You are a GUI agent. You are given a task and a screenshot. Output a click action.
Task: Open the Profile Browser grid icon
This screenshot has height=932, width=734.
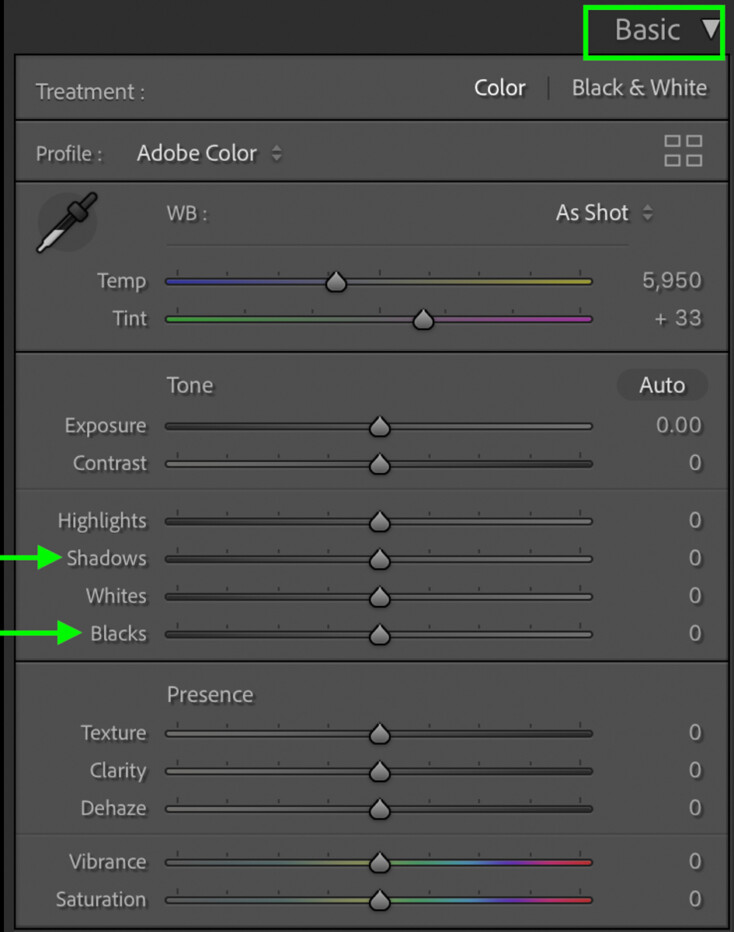pos(683,152)
